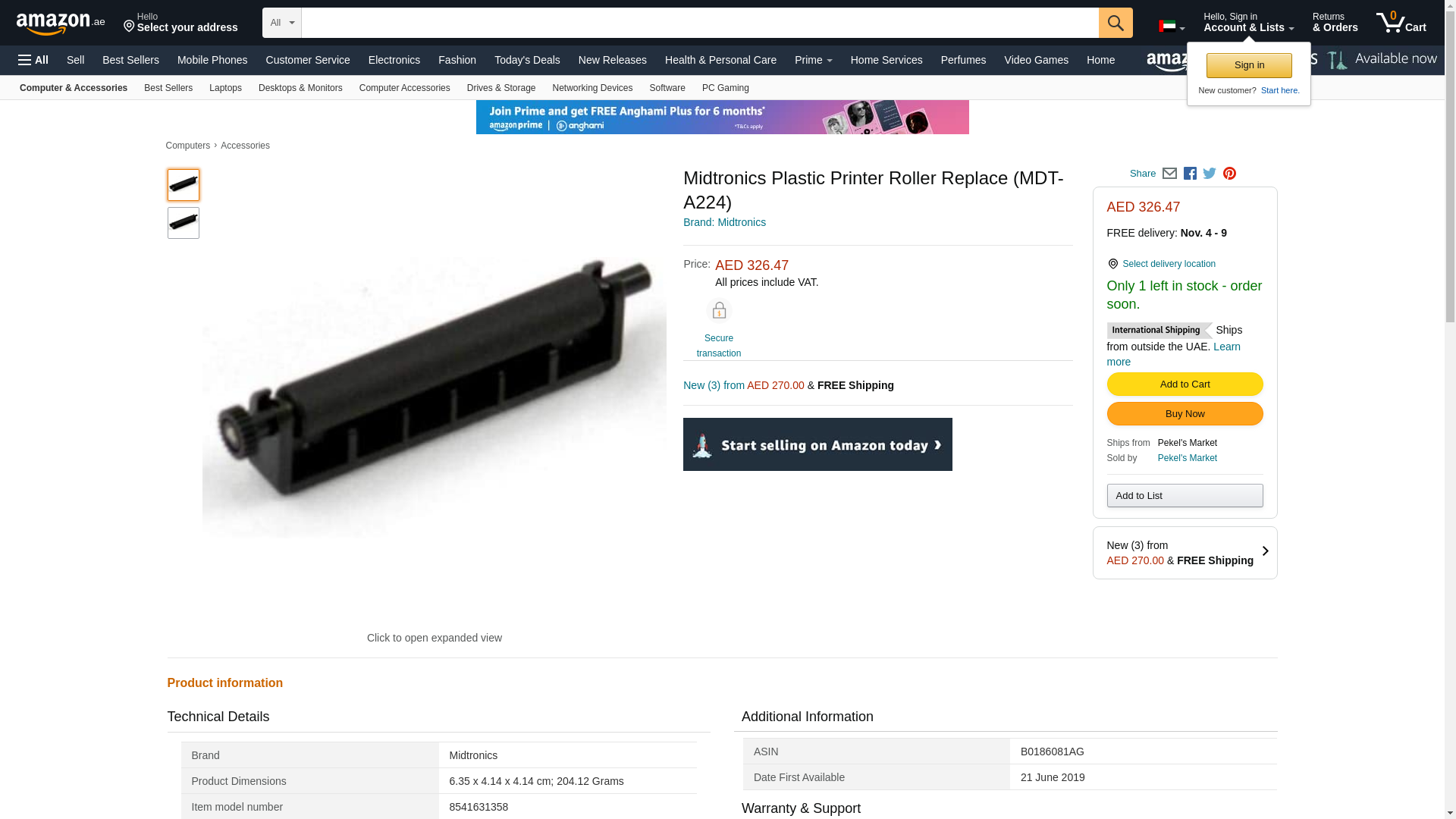1456x819 pixels.
Task: Share product on Facebook
Action: tap(1190, 174)
